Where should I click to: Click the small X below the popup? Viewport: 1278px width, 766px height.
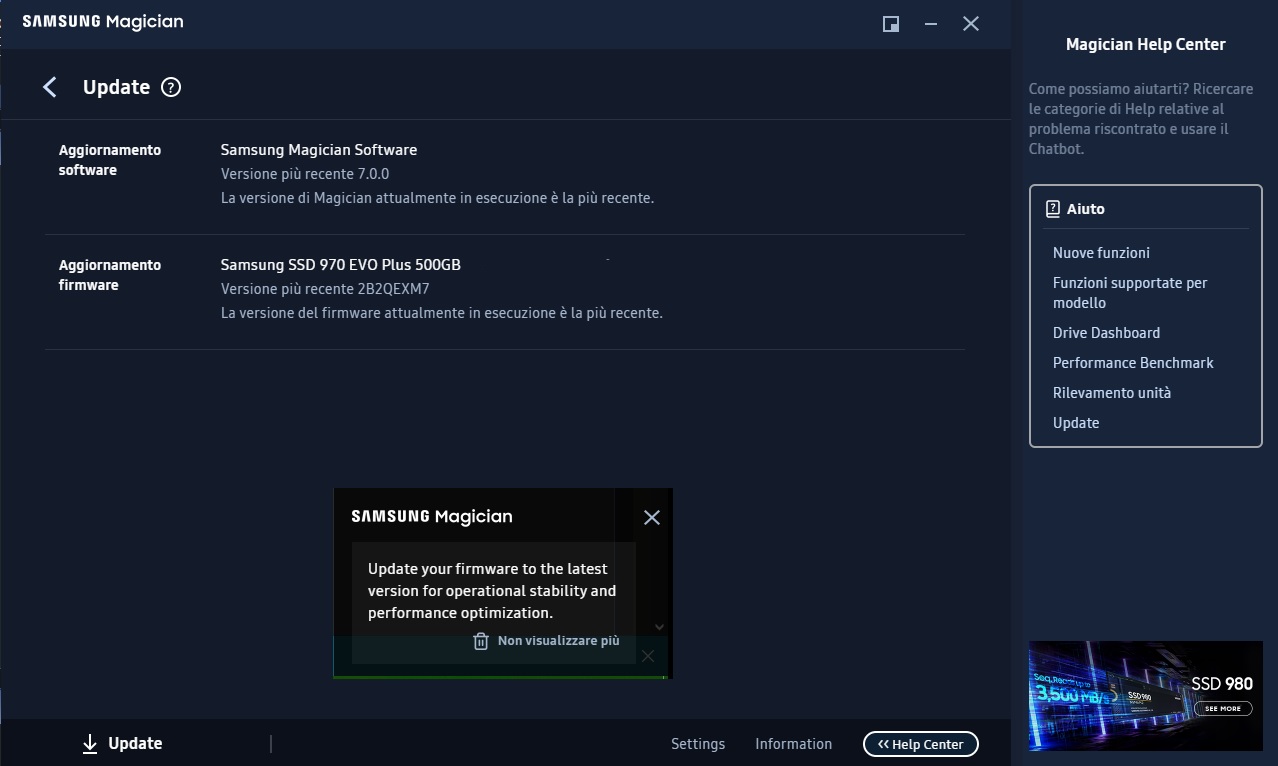point(648,656)
